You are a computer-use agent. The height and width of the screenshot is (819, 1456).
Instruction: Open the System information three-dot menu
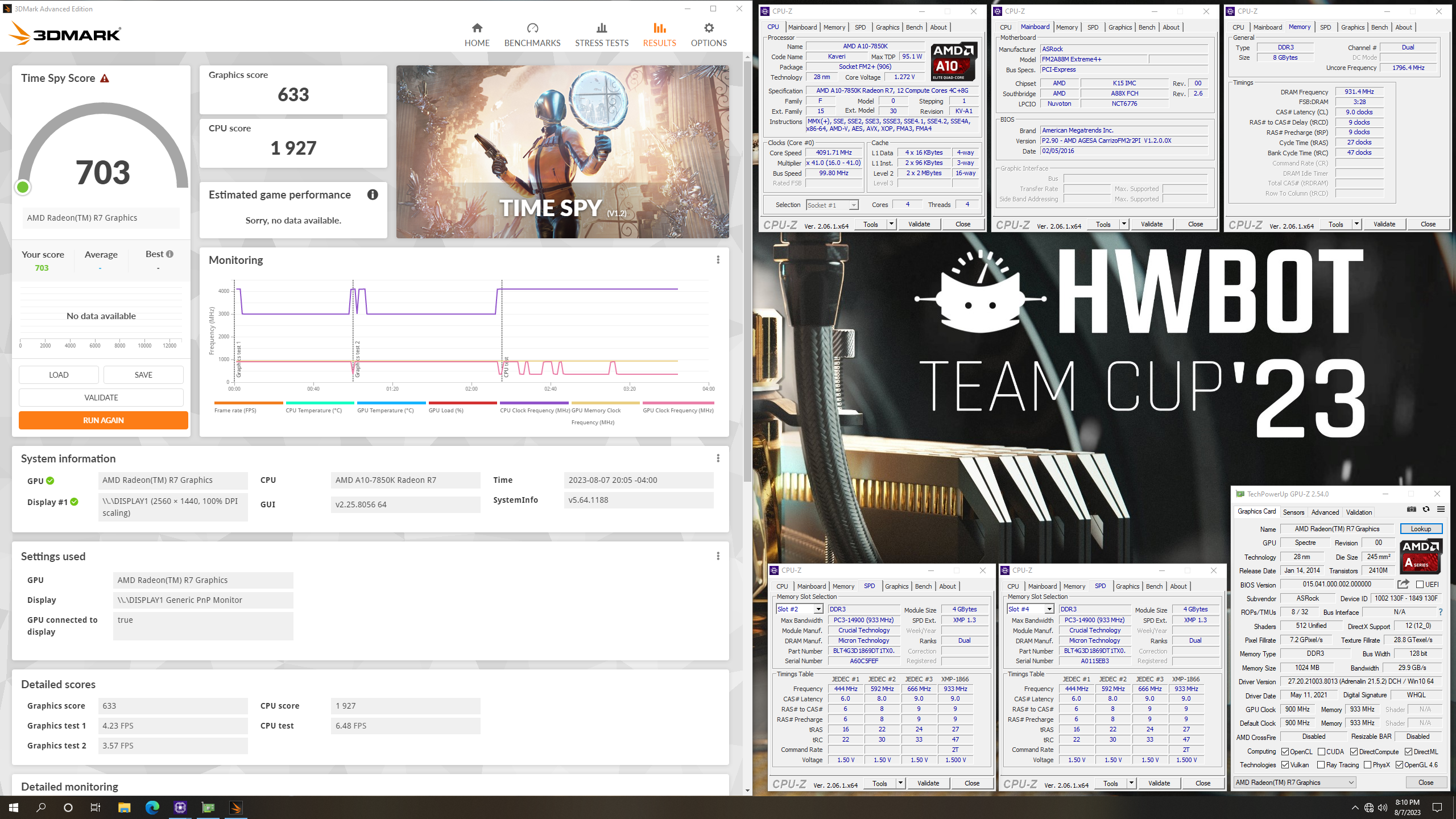pyautogui.click(x=718, y=458)
